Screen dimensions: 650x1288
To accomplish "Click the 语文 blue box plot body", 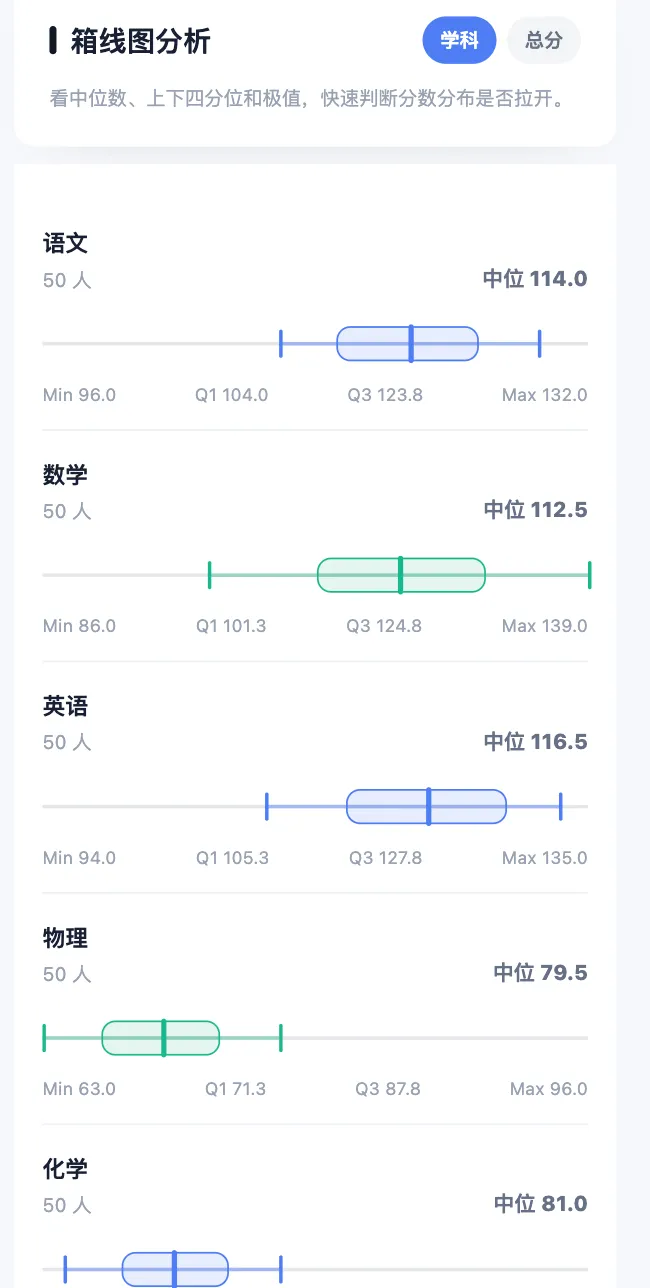I will pyautogui.click(x=407, y=343).
